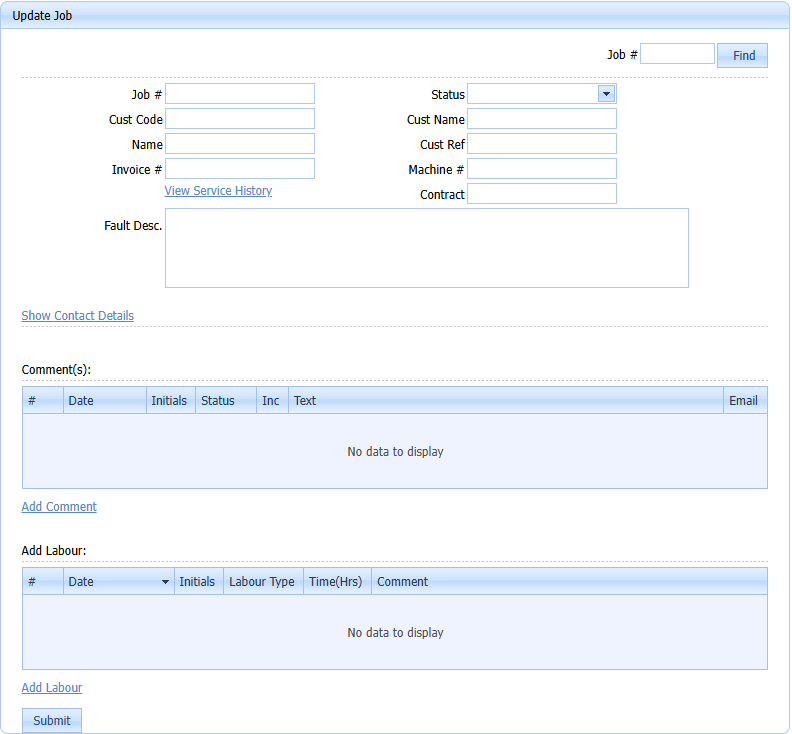Click the Cust Name text box
Image resolution: width=792 pixels, height=734 pixels.
541,119
